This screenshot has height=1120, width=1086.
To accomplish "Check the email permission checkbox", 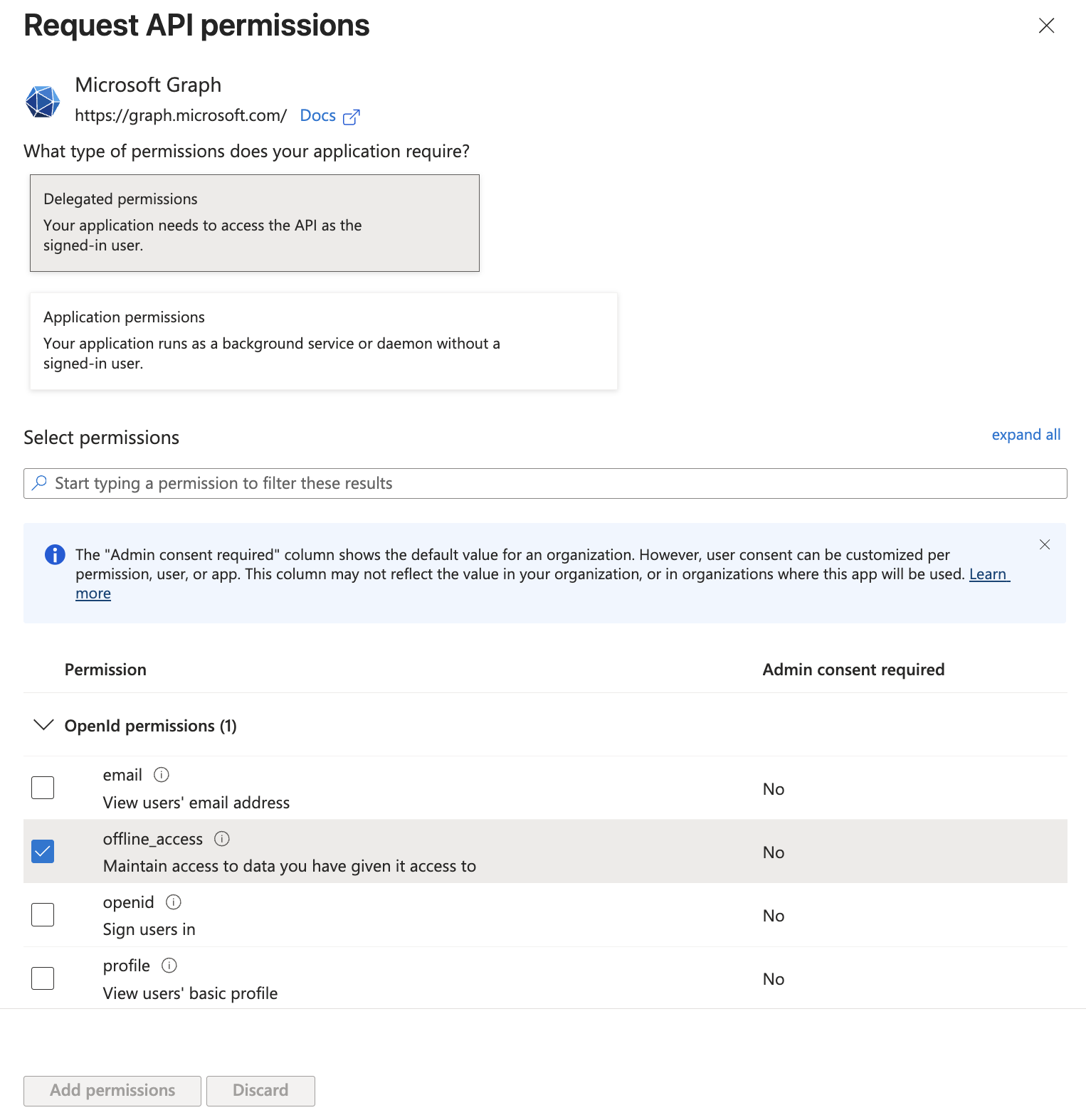I will click(x=42, y=787).
